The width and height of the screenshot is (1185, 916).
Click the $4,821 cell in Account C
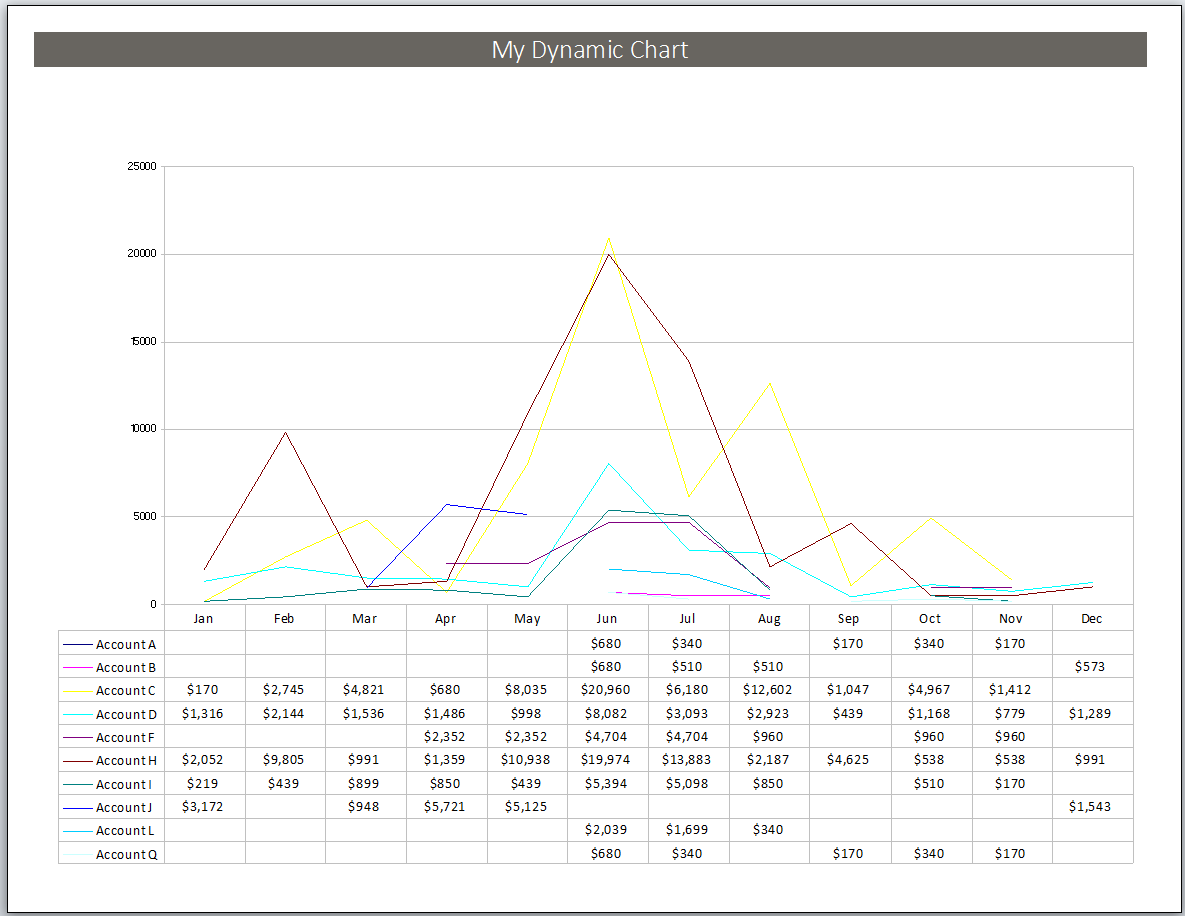tap(364, 690)
